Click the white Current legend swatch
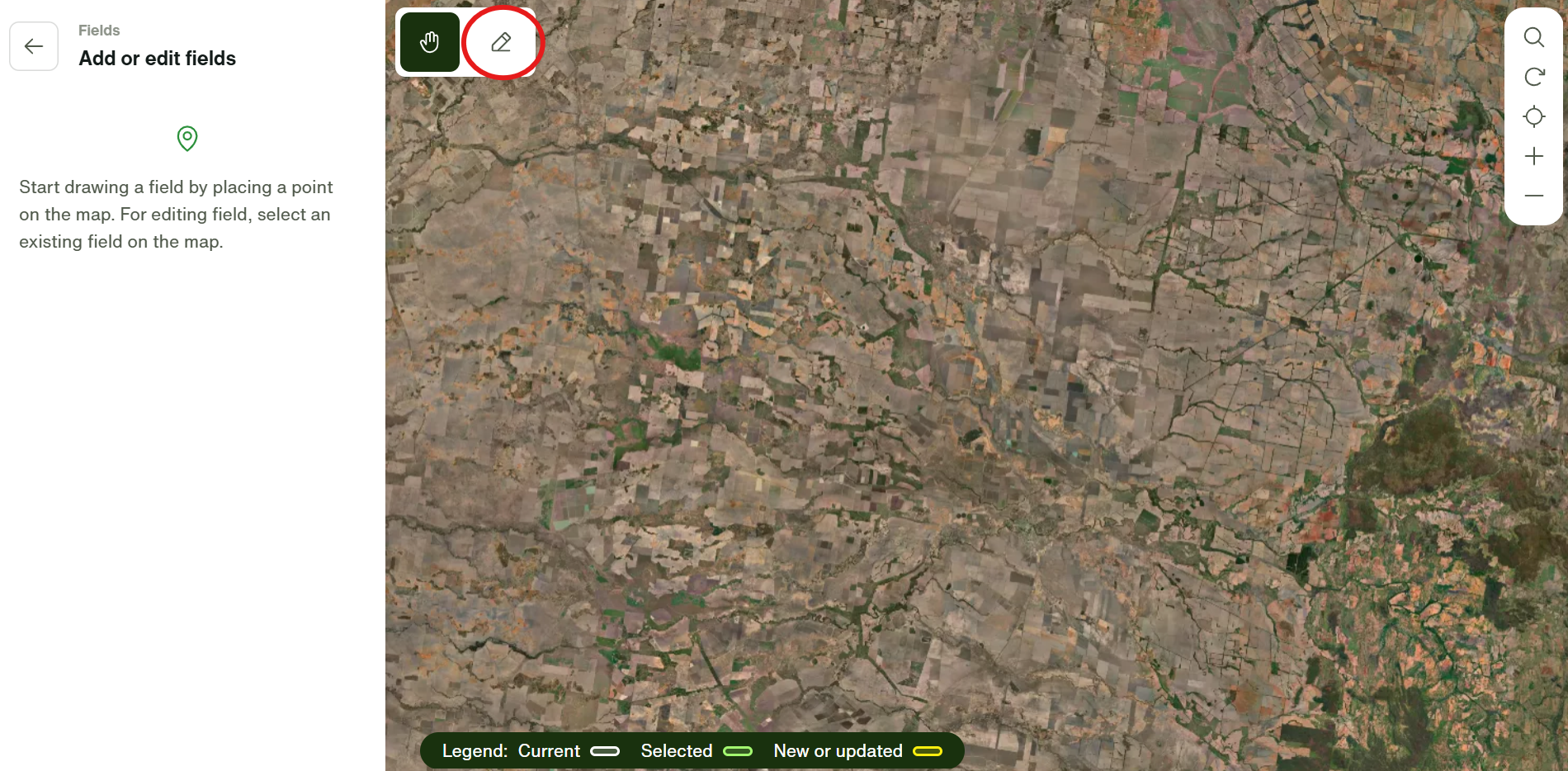 605,751
